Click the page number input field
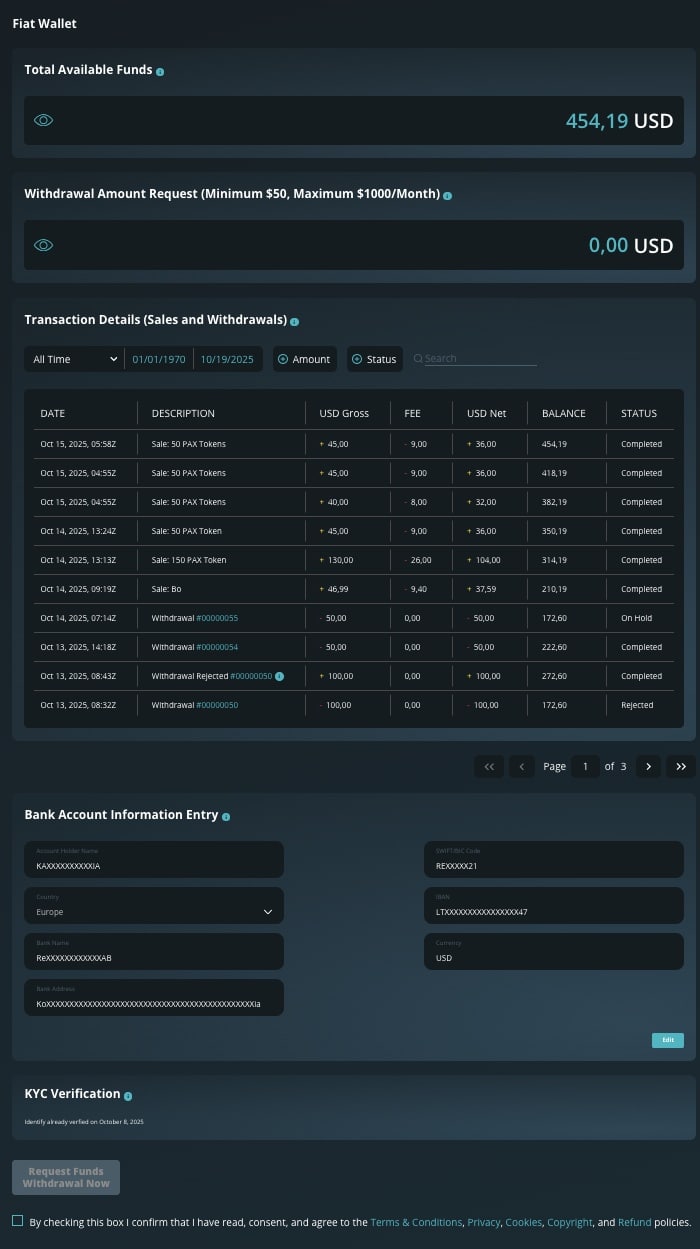Screen dimensions: 700x1249 (585, 766)
